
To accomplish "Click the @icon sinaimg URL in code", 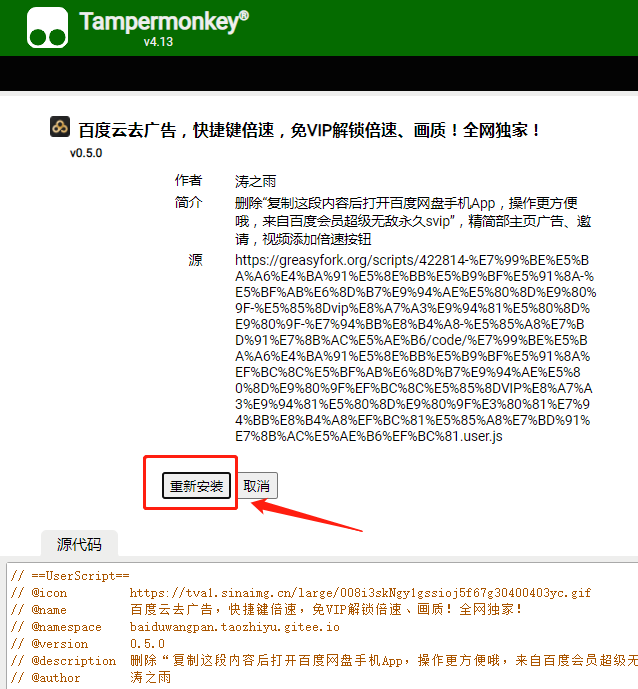I will tap(360, 593).
